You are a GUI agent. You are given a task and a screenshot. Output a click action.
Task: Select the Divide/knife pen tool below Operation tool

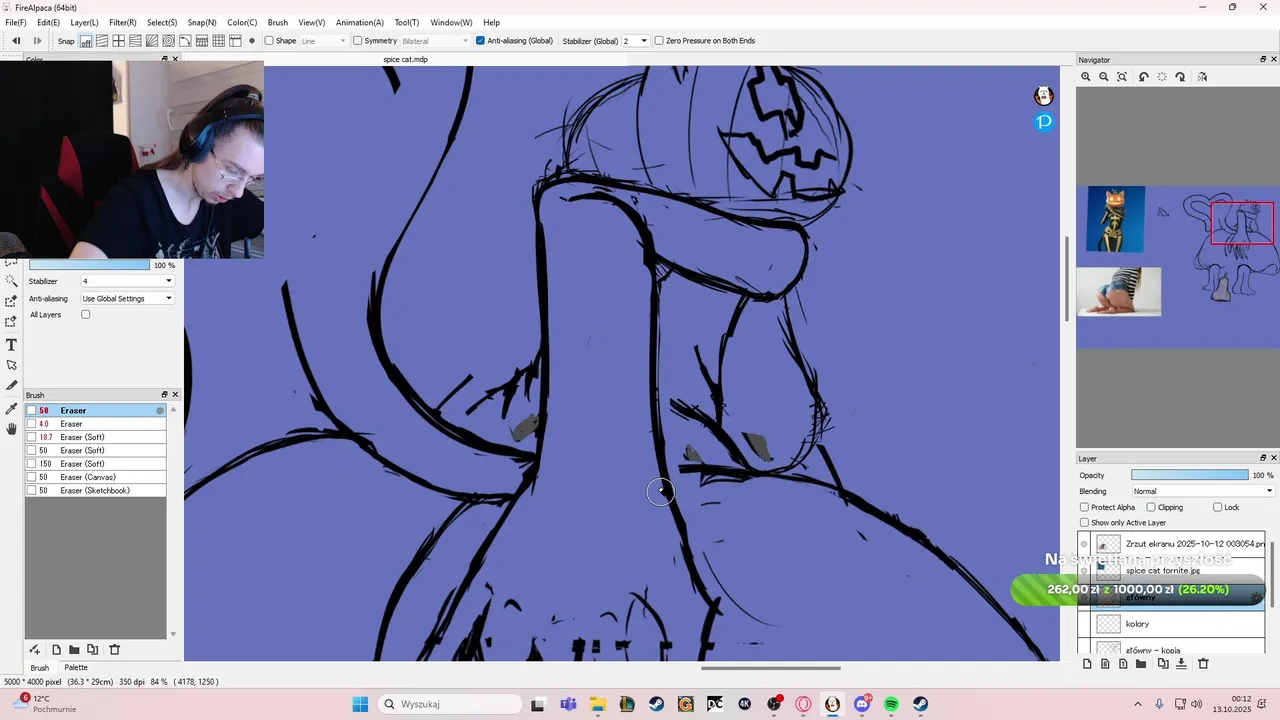point(11,386)
